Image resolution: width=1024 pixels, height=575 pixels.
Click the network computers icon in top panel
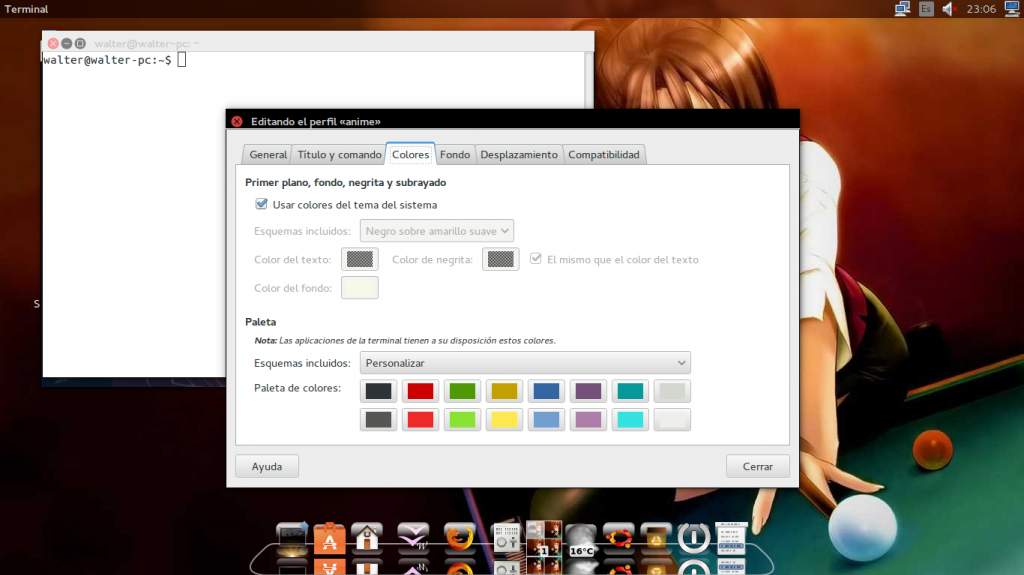(902, 8)
